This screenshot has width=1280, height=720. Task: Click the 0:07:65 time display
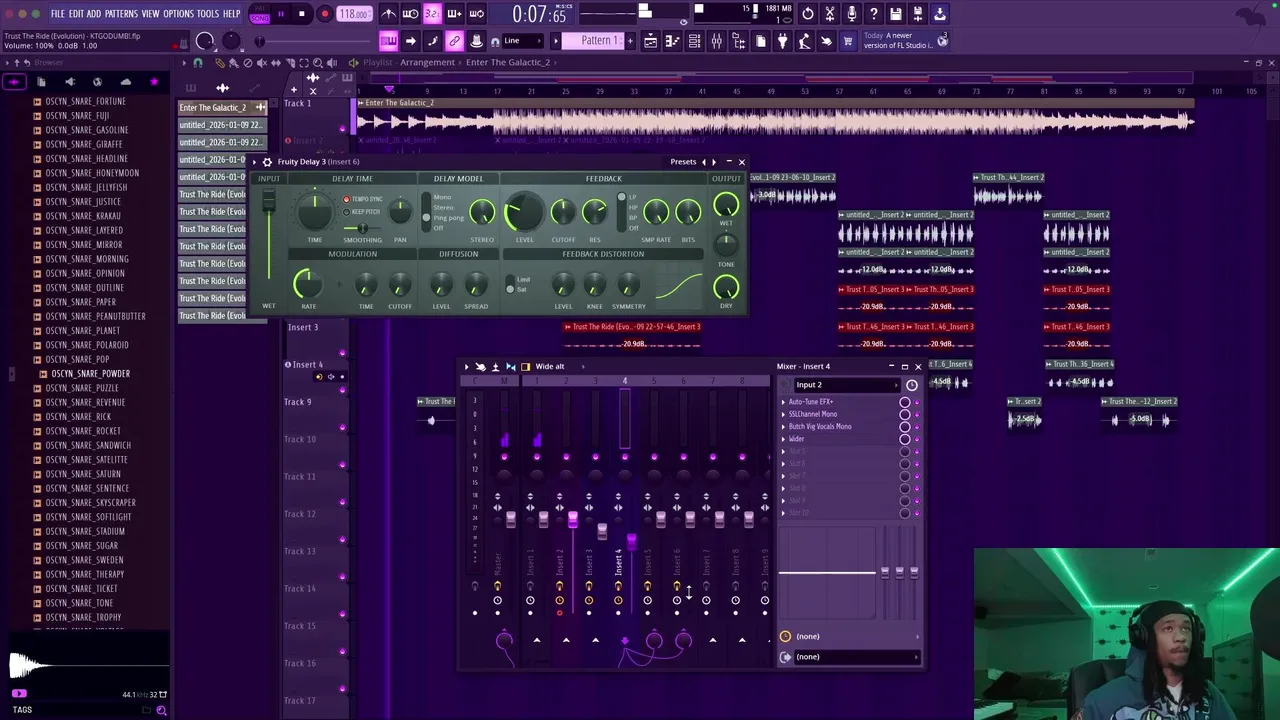(x=539, y=14)
